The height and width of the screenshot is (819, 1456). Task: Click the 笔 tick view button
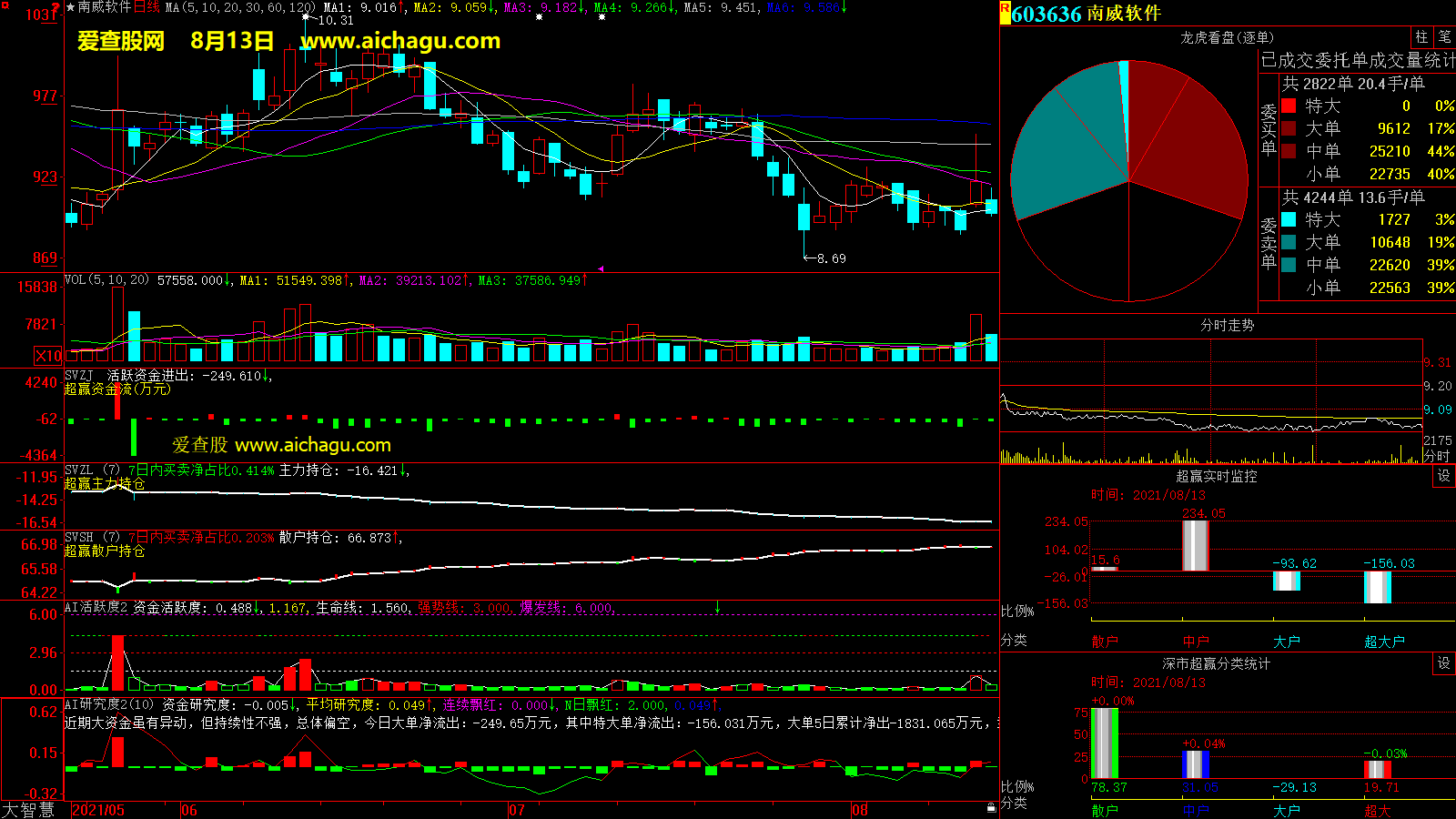[x=1445, y=36]
